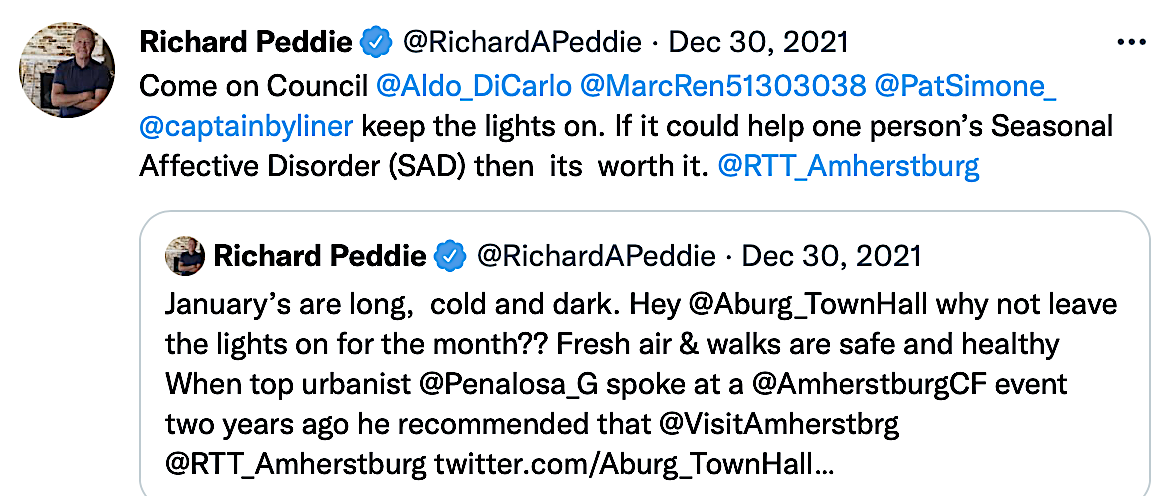Open the tweet's three-dot more options menu
The image size is (1168, 496).
click(1130, 43)
